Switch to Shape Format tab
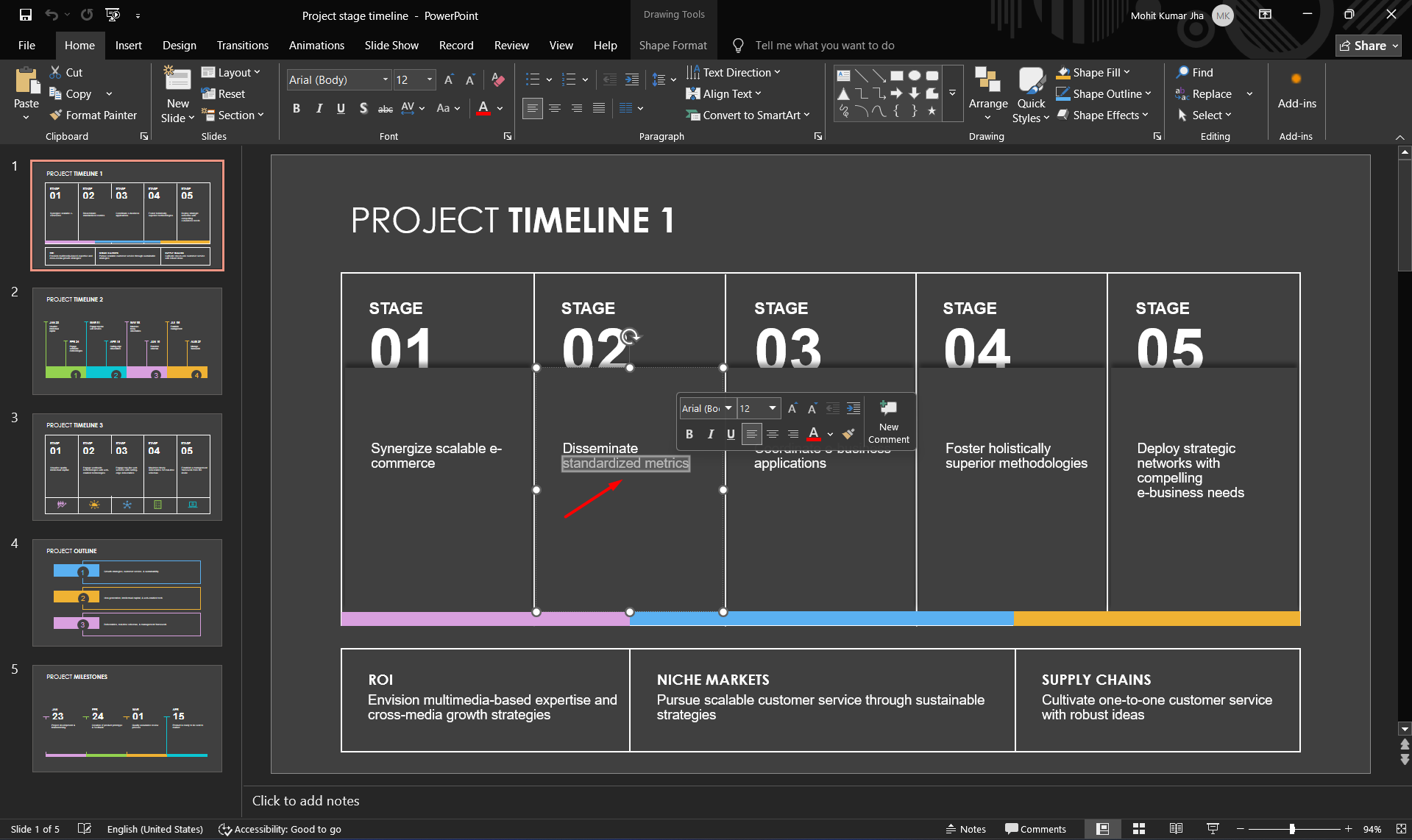1412x840 pixels. point(673,45)
